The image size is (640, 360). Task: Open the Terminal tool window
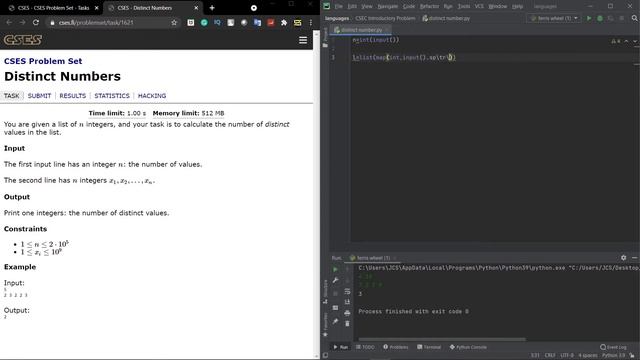tap(429, 347)
